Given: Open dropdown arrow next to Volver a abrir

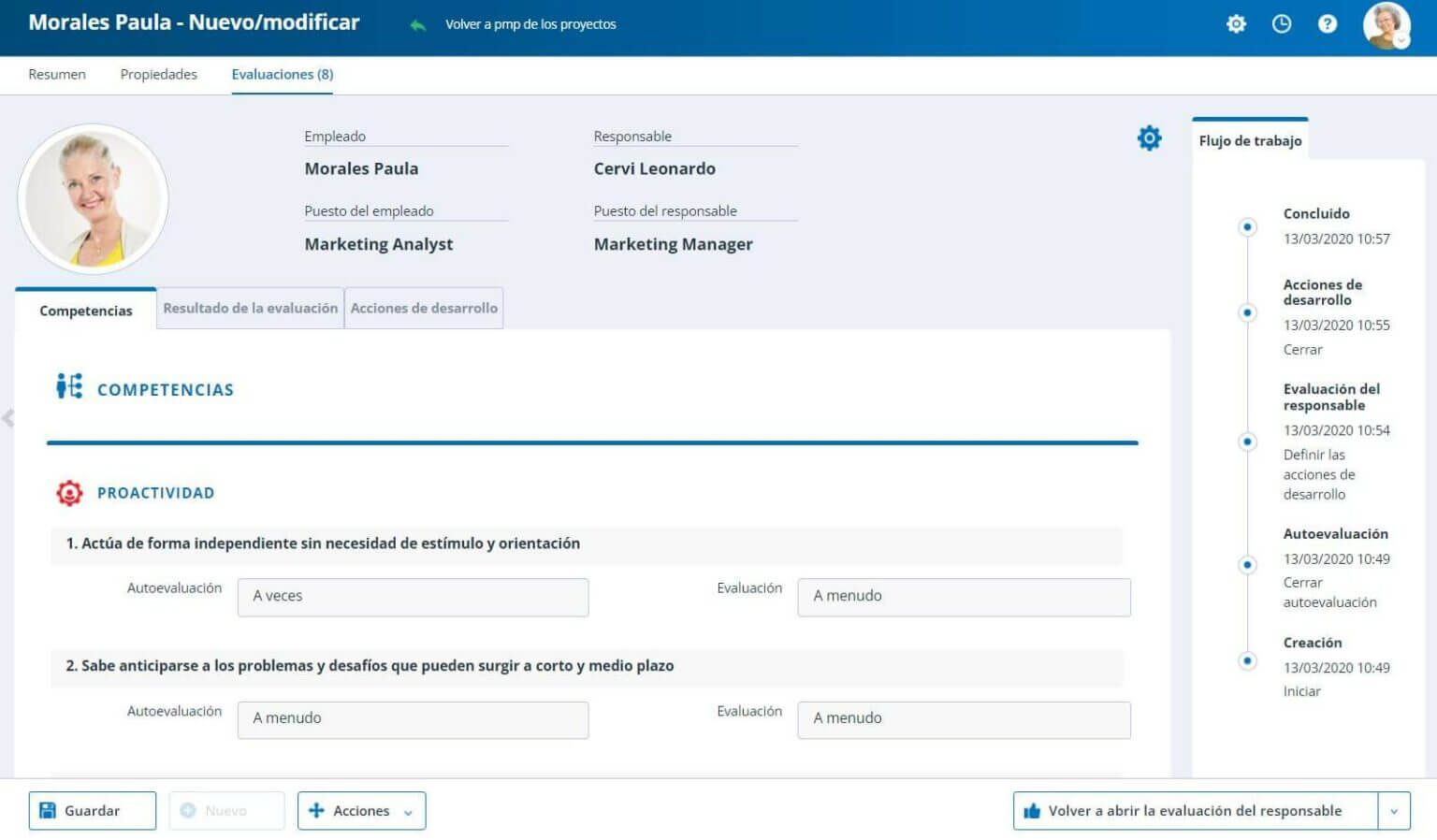Looking at the screenshot, I should coord(1393,811).
